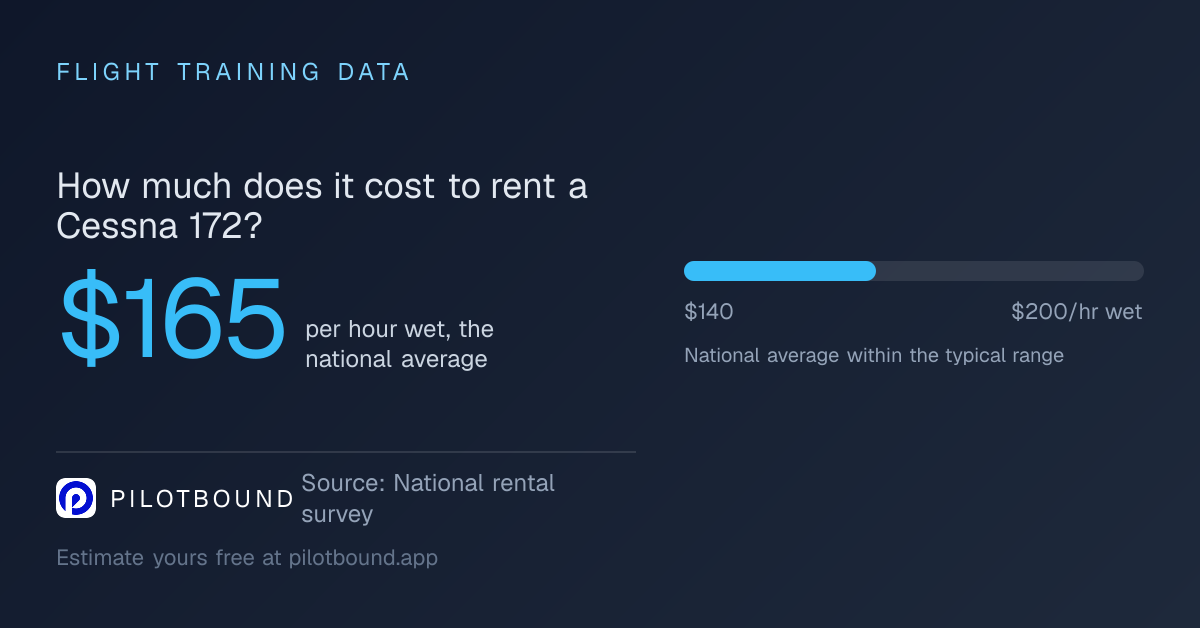Click the 'How much does it cost' heading line
This screenshot has height=628, width=1200.
point(322,187)
